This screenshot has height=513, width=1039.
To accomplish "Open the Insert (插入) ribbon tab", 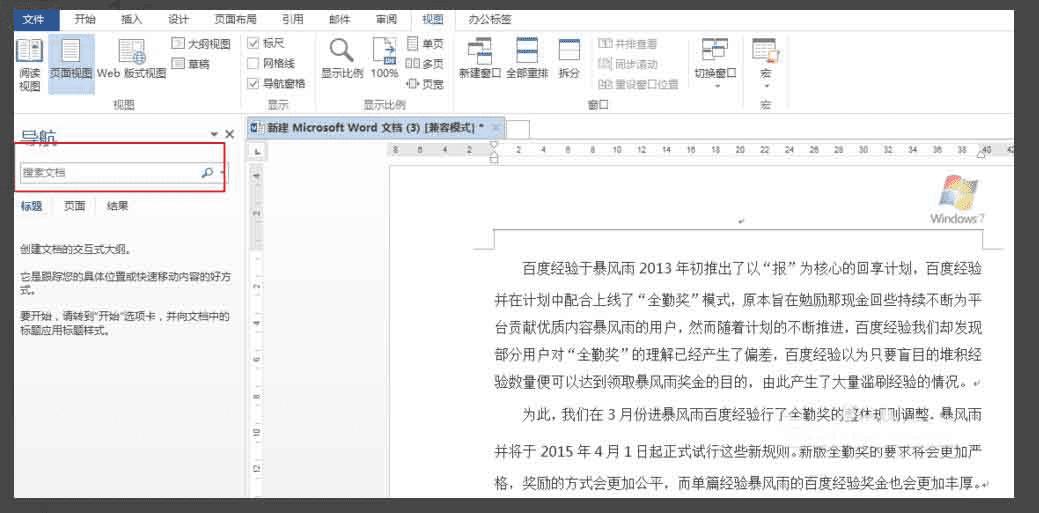I will pyautogui.click(x=131, y=19).
